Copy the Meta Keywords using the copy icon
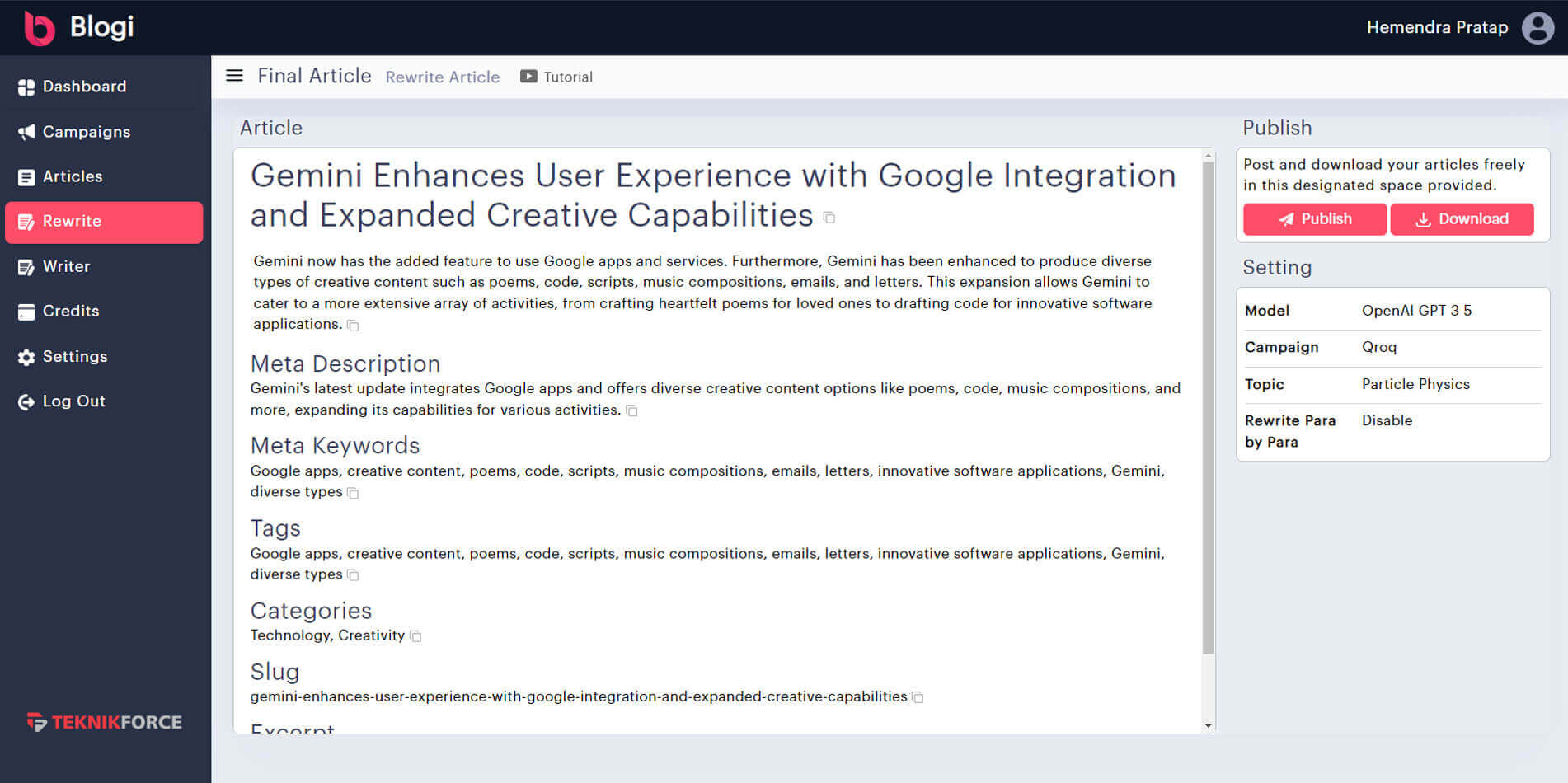The height and width of the screenshot is (783, 1568). click(x=353, y=493)
